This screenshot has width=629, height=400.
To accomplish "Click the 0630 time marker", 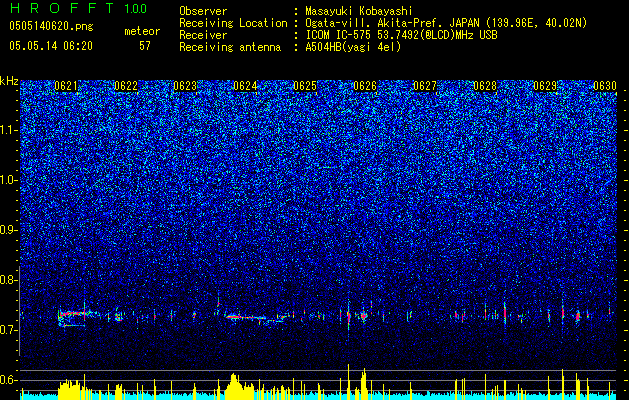I will (x=605, y=86).
